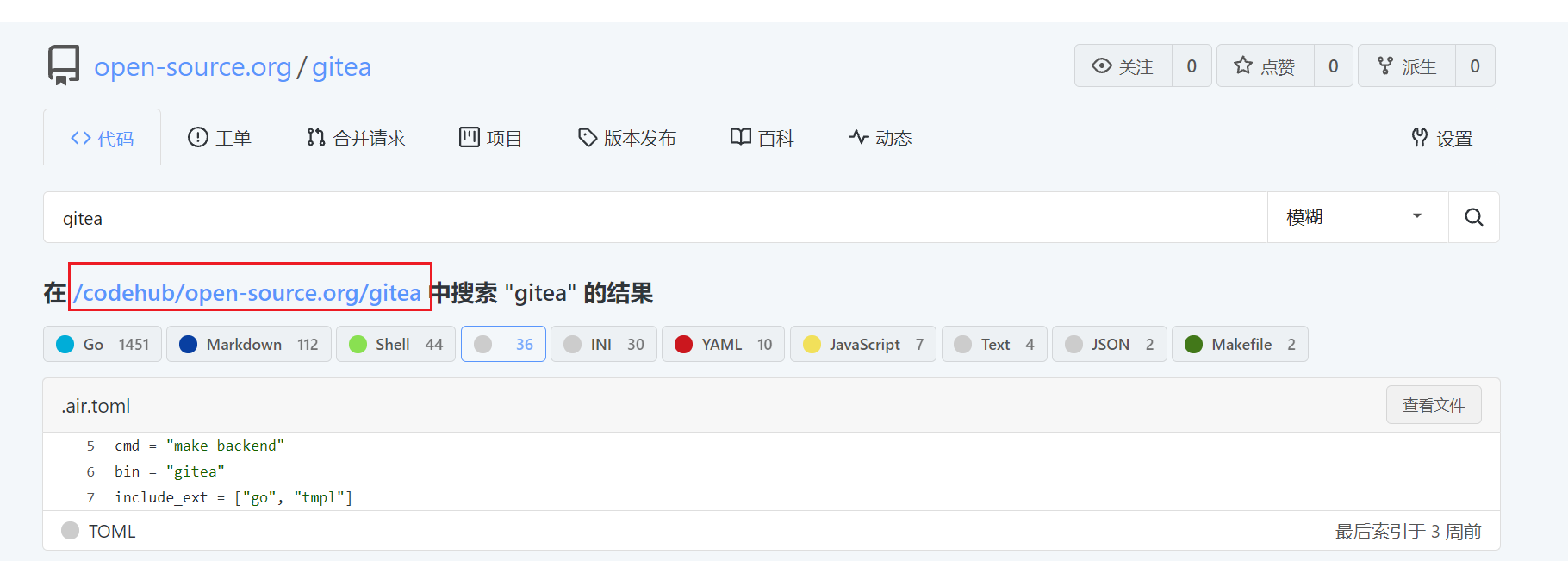This screenshot has width=1568, height=561.
Task: Click the repository book icon
Action: [x=64, y=65]
